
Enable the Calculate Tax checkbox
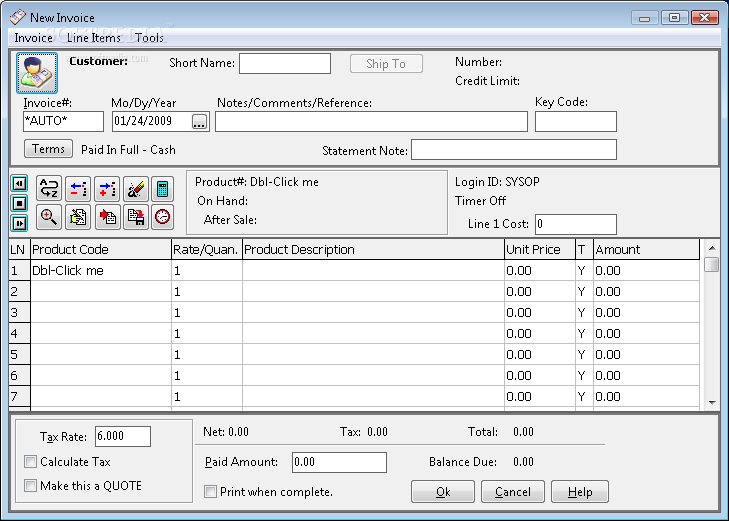point(31,462)
